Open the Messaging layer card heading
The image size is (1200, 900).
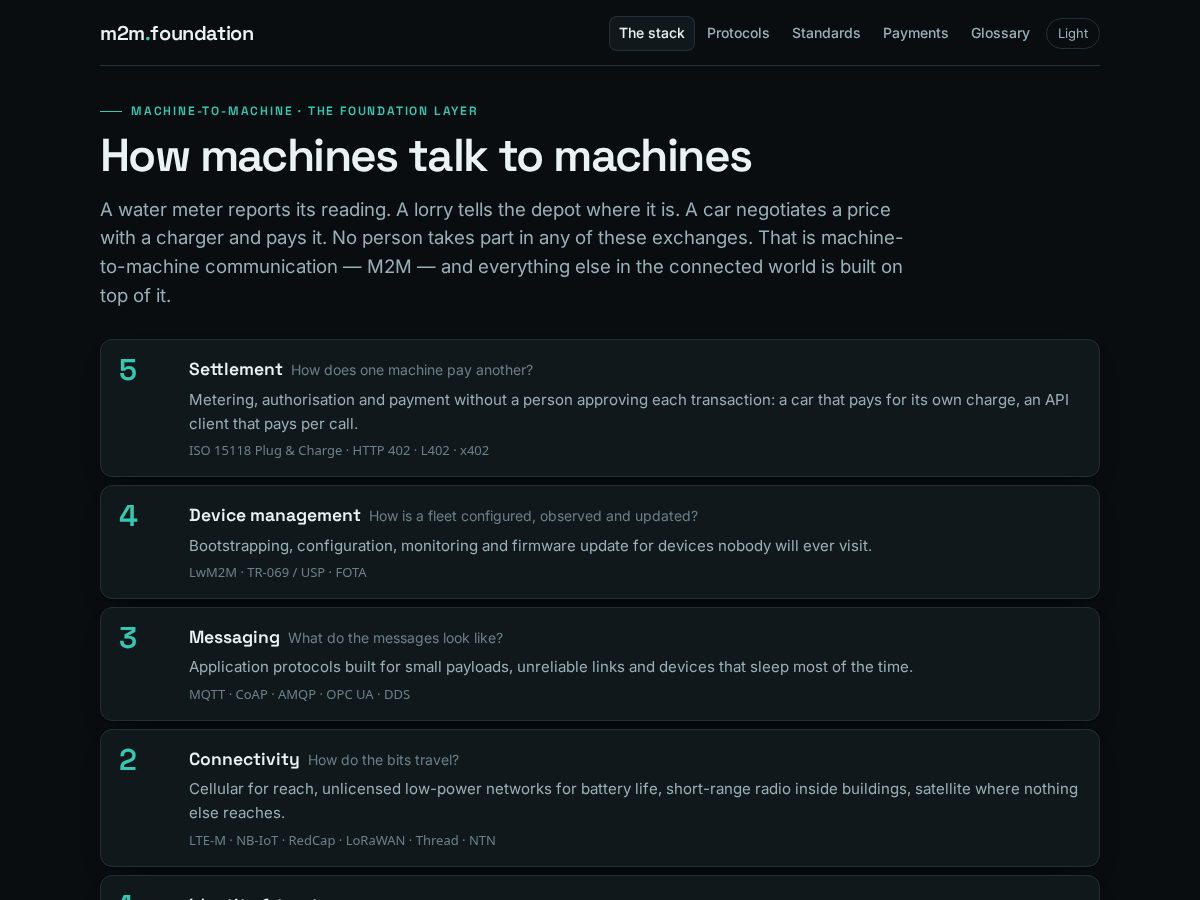point(235,637)
